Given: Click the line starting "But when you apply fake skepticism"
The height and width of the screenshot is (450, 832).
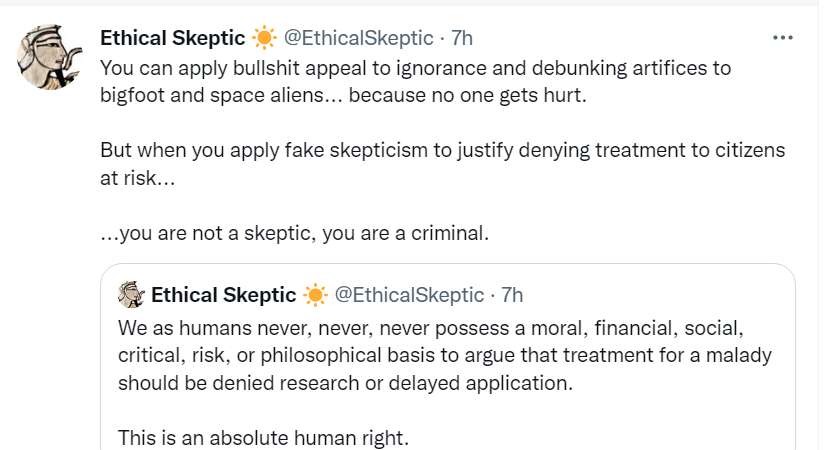Looking at the screenshot, I should (x=443, y=151).
